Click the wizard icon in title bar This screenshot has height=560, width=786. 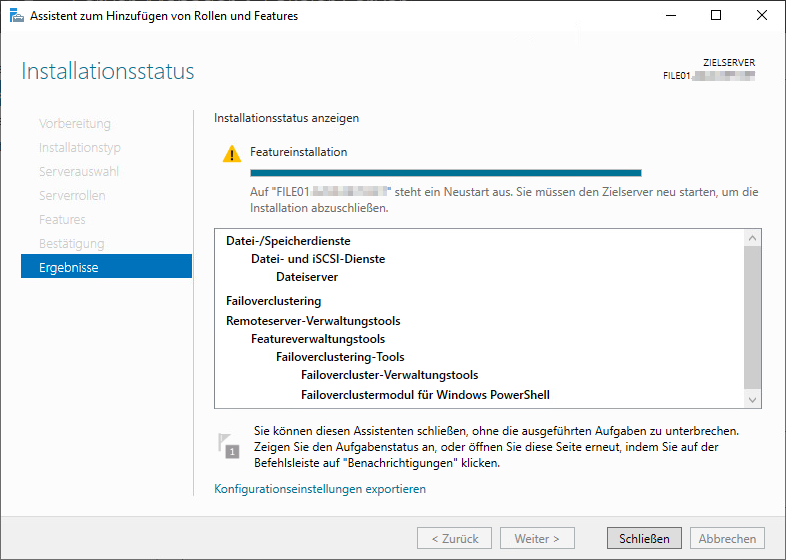pyautogui.click(x=15, y=15)
